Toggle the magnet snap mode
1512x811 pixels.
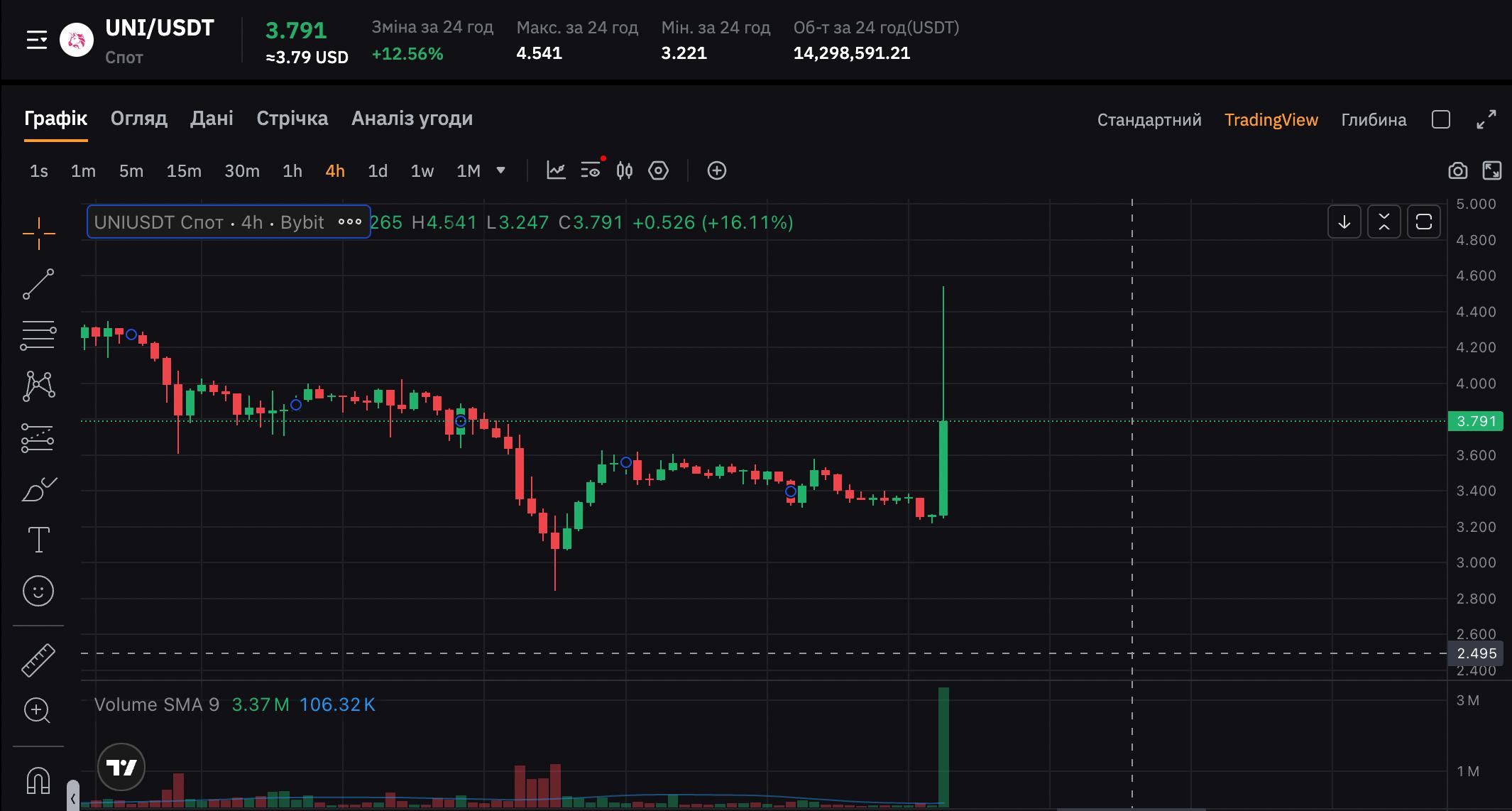(x=38, y=780)
